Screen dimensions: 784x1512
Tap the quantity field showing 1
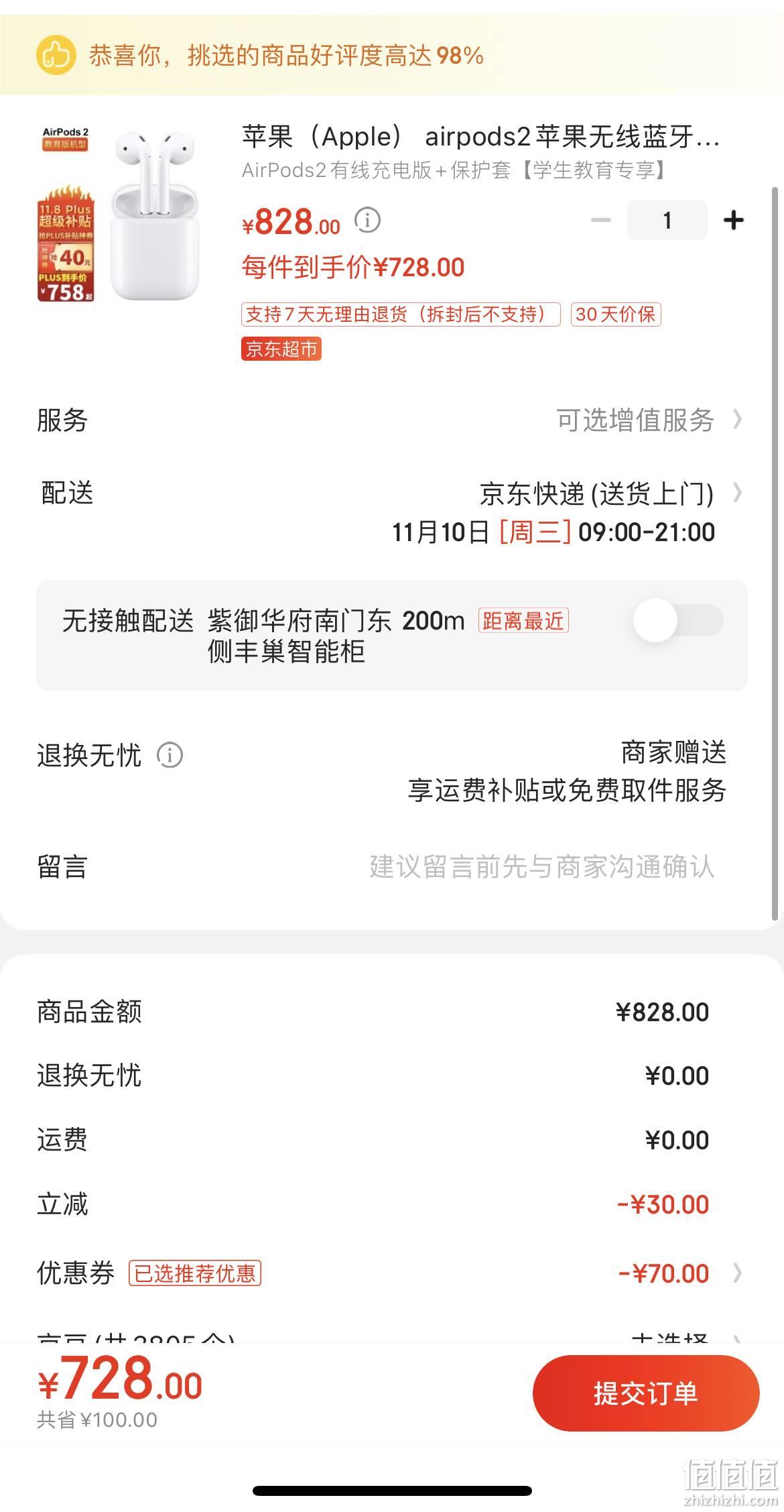point(667,220)
